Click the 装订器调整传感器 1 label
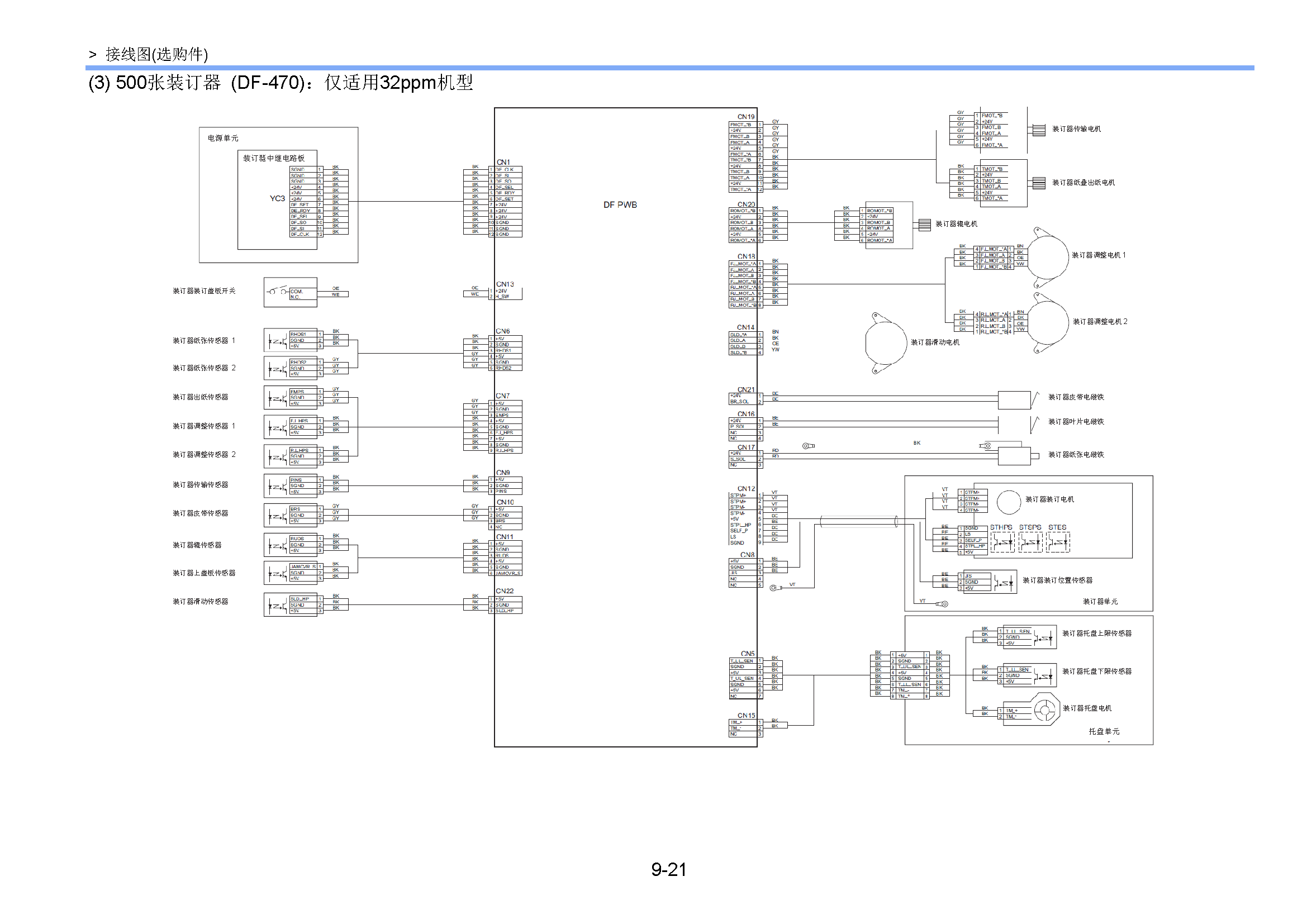 point(204,426)
